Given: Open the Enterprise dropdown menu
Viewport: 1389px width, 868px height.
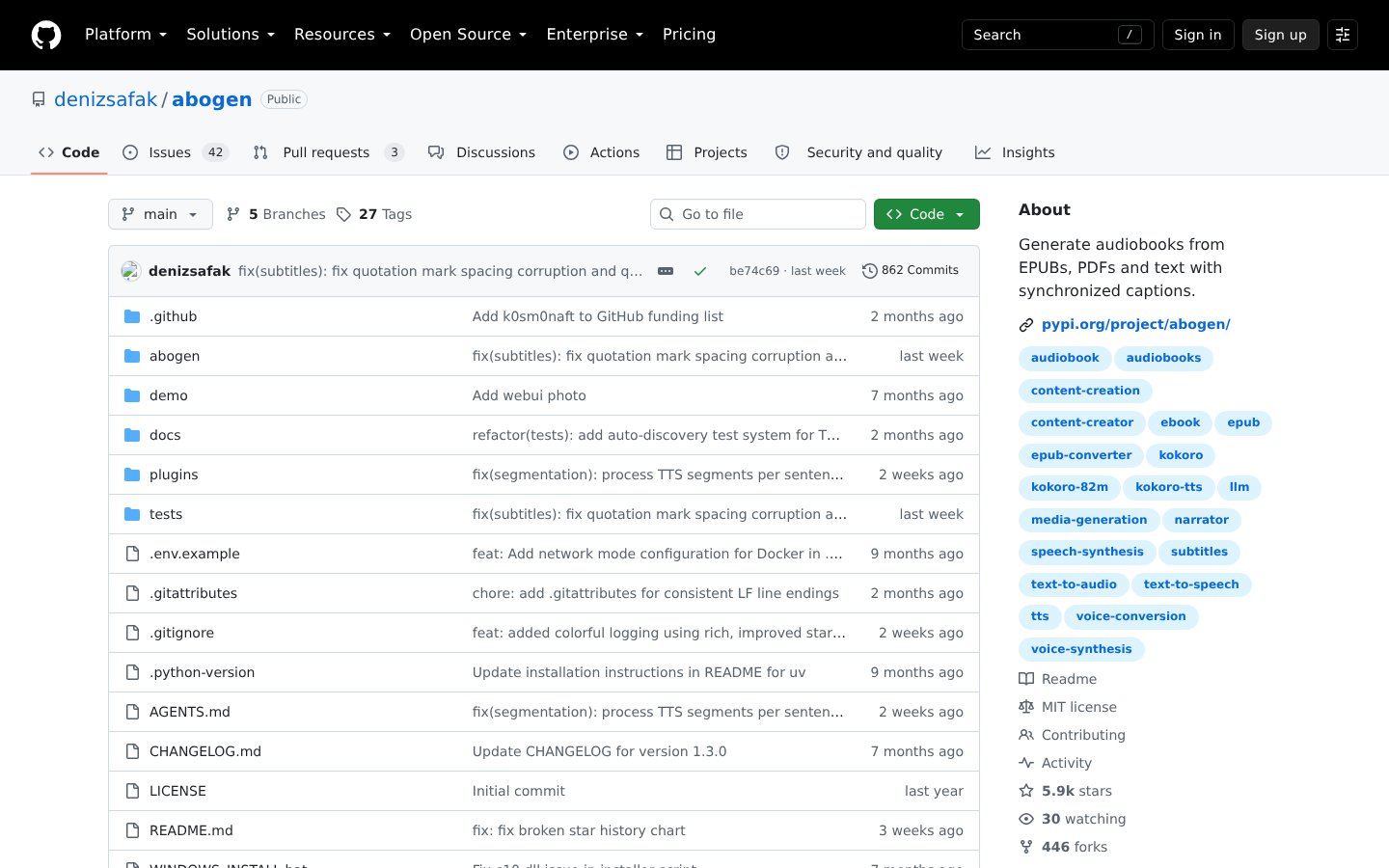Looking at the screenshot, I should pos(594,35).
